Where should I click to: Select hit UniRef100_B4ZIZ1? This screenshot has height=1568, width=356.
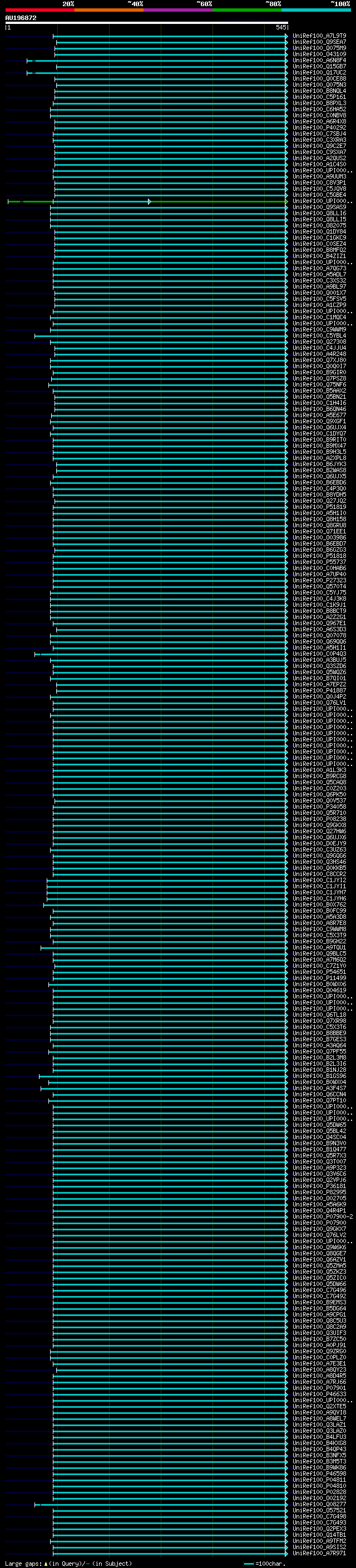pyautogui.click(x=319, y=256)
